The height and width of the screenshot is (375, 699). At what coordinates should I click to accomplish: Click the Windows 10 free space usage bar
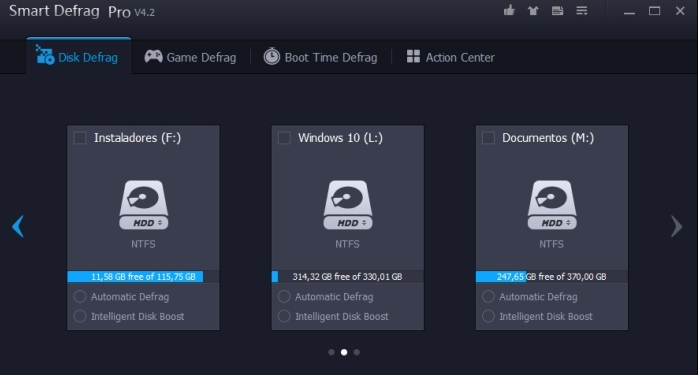tap(347, 276)
